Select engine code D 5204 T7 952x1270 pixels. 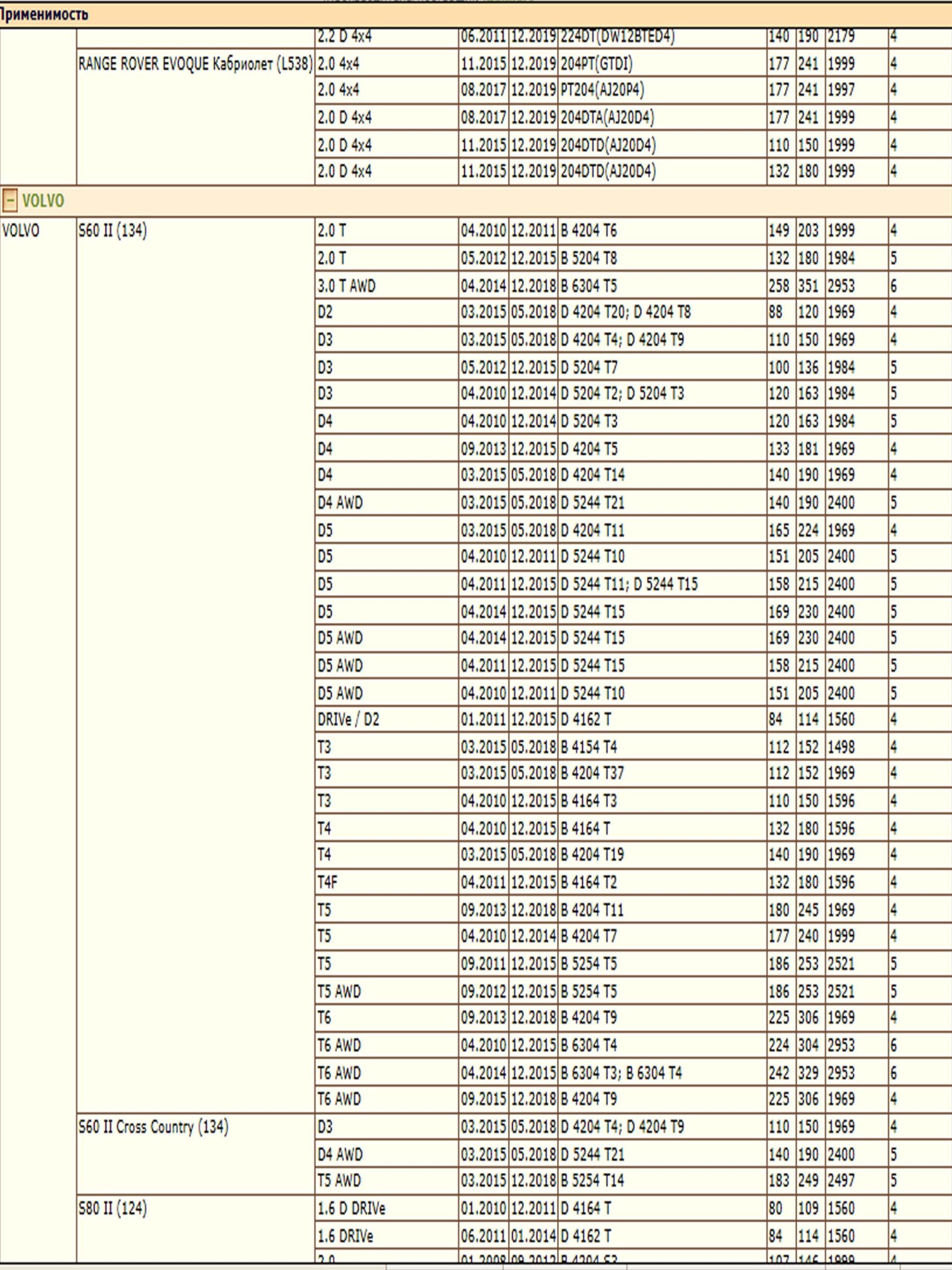589,368
